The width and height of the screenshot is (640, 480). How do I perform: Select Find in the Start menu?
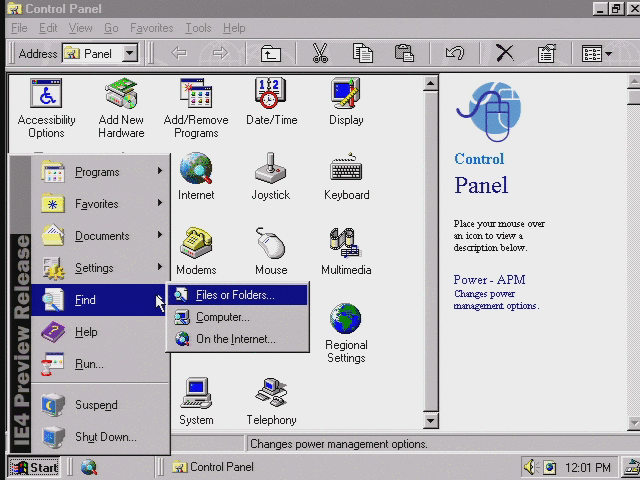click(x=100, y=300)
